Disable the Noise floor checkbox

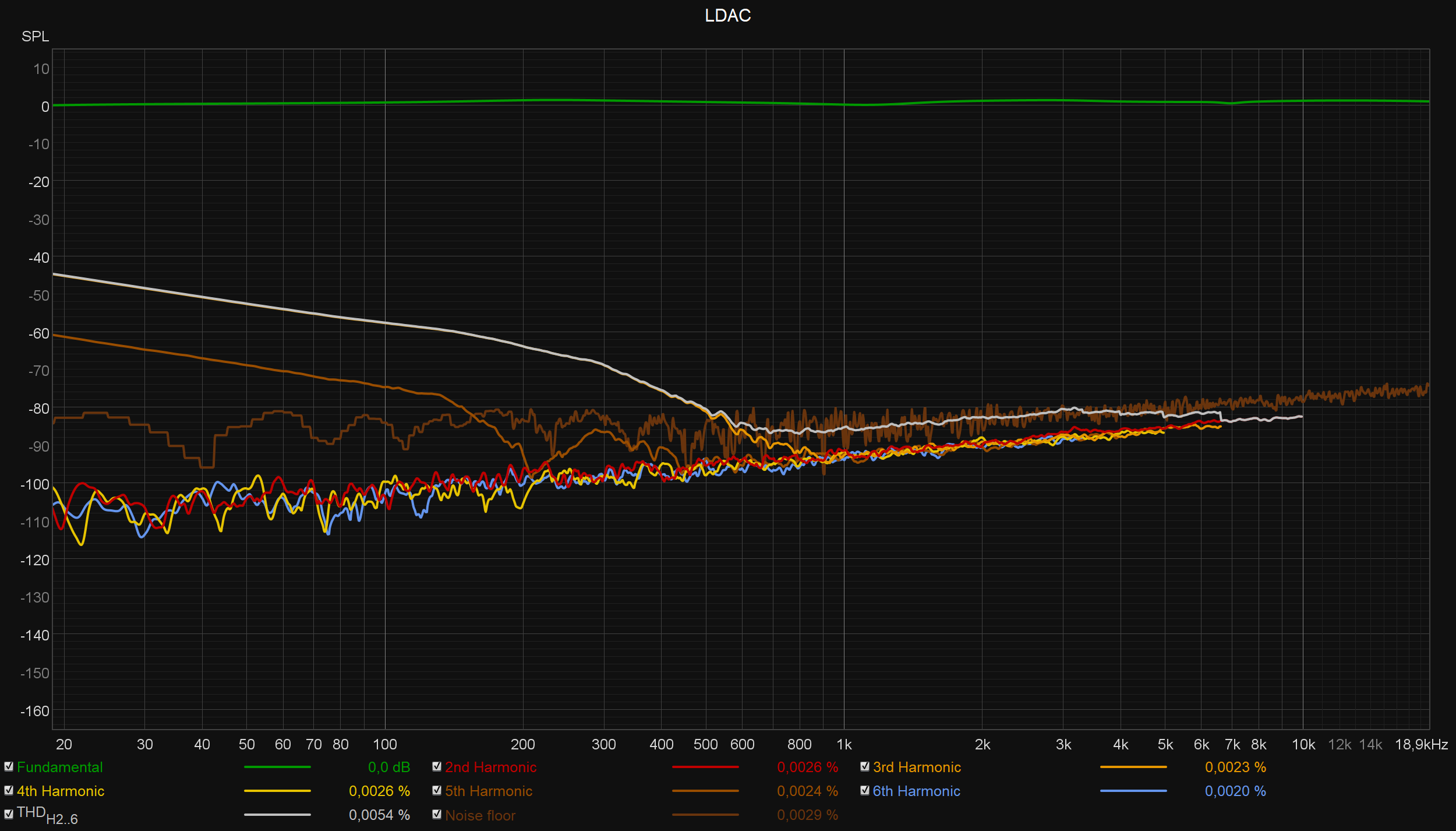437,815
